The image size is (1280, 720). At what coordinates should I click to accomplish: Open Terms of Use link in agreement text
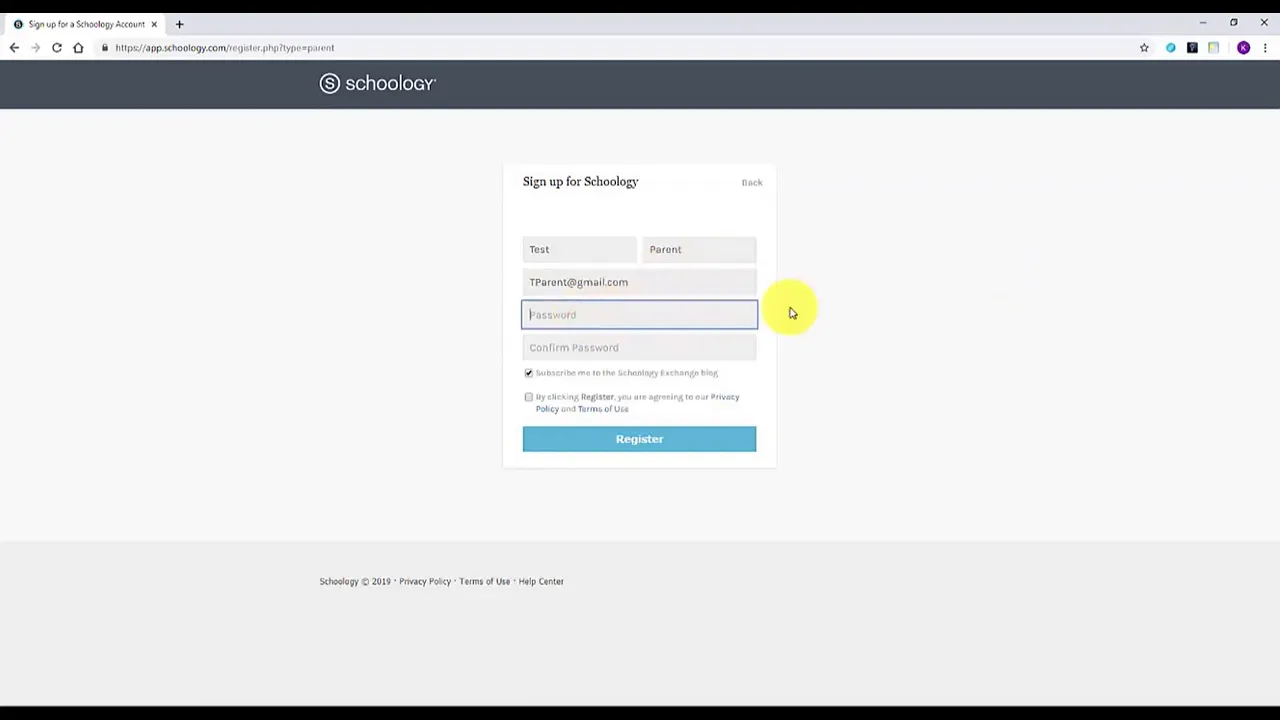(603, 409)
